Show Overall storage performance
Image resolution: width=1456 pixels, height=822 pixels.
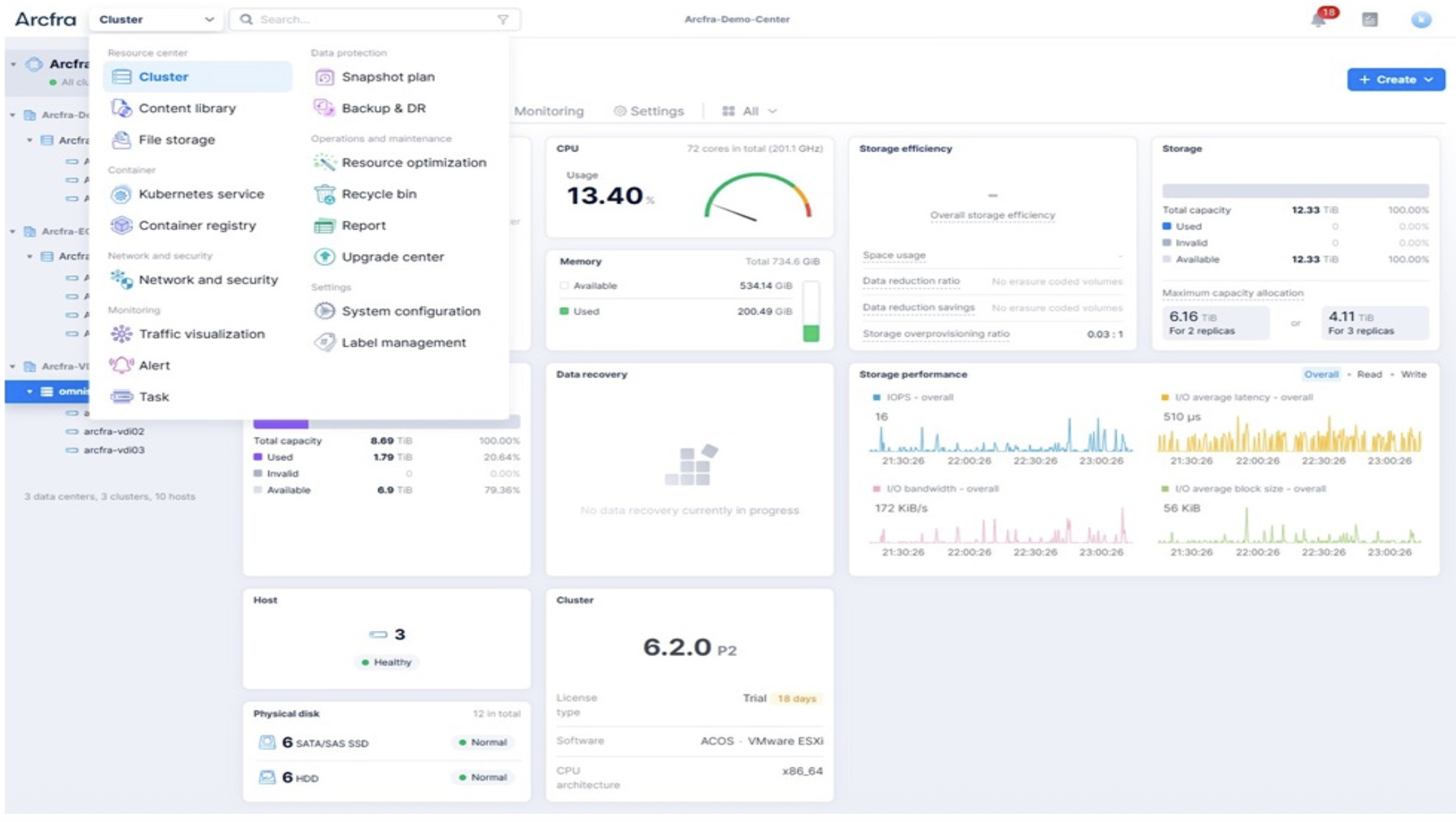coord(1321,374)
